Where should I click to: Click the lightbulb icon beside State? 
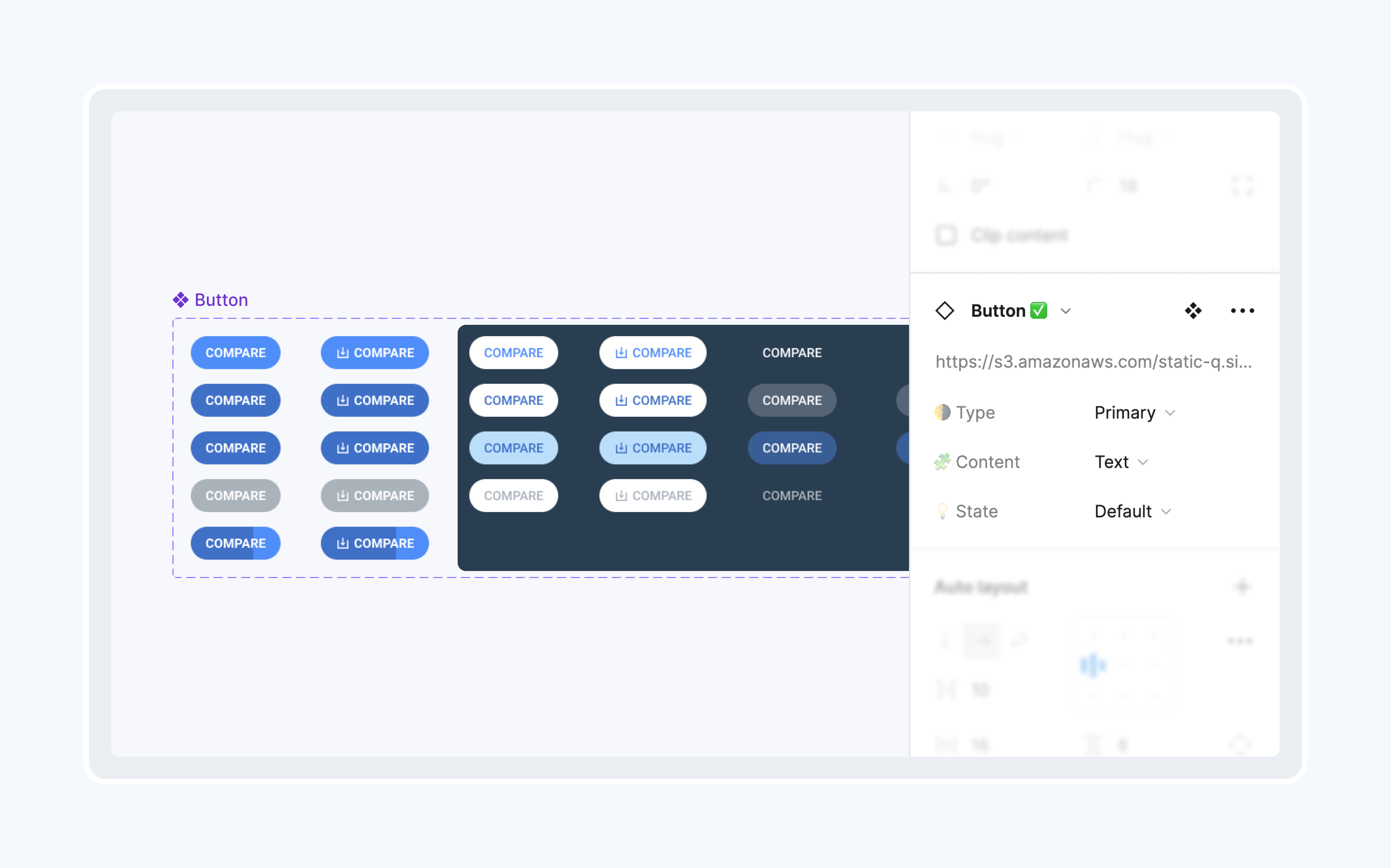pos(943,511)
